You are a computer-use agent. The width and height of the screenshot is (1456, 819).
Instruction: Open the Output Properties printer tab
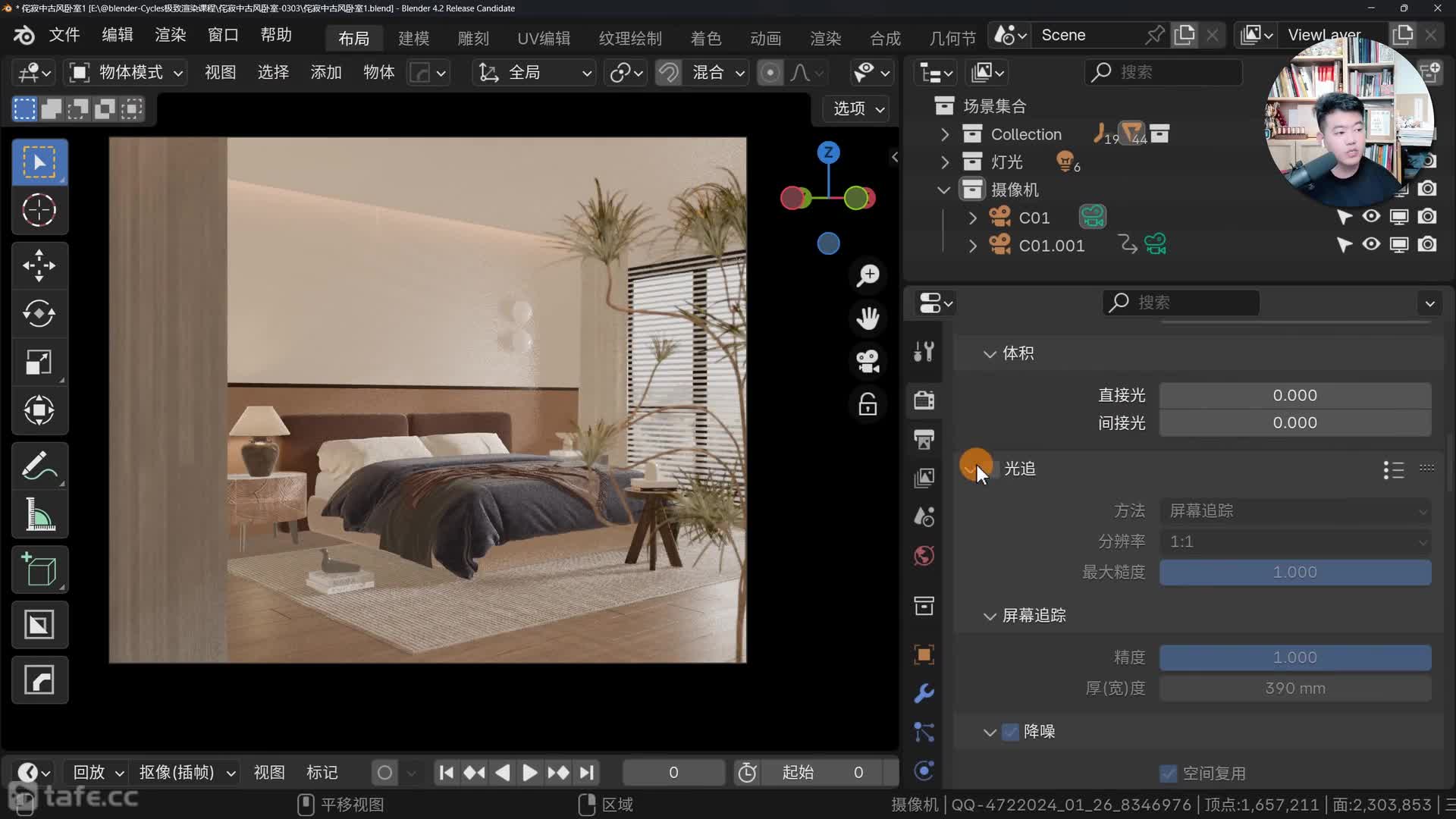(x=923, y=440)
